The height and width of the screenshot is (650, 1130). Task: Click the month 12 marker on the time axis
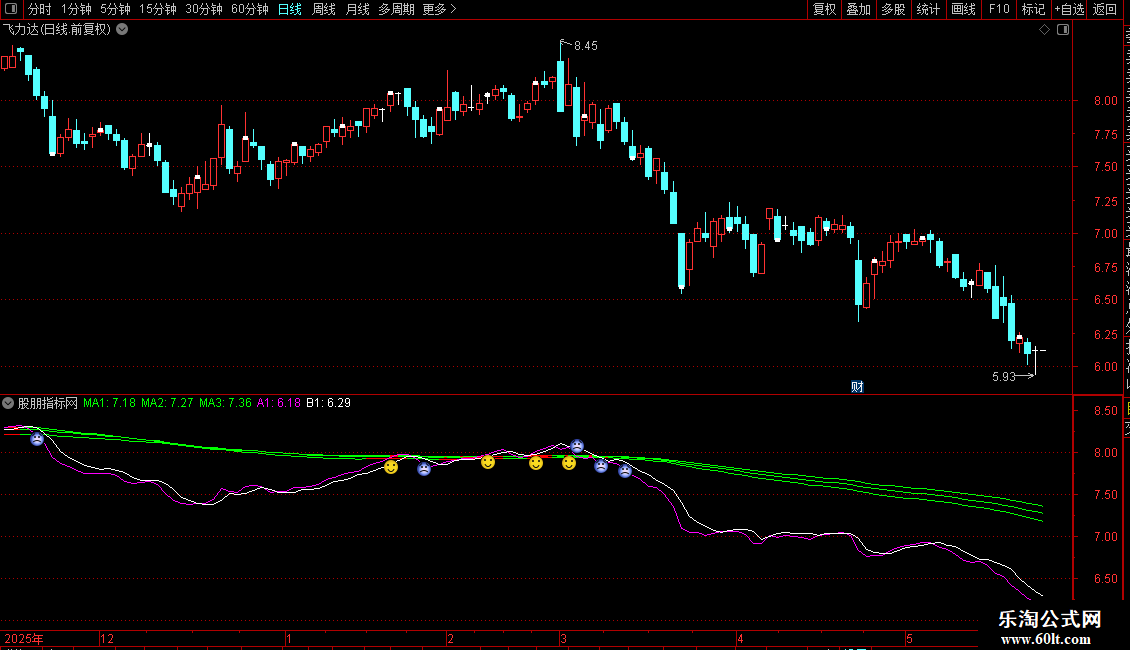tap(107, 638)
